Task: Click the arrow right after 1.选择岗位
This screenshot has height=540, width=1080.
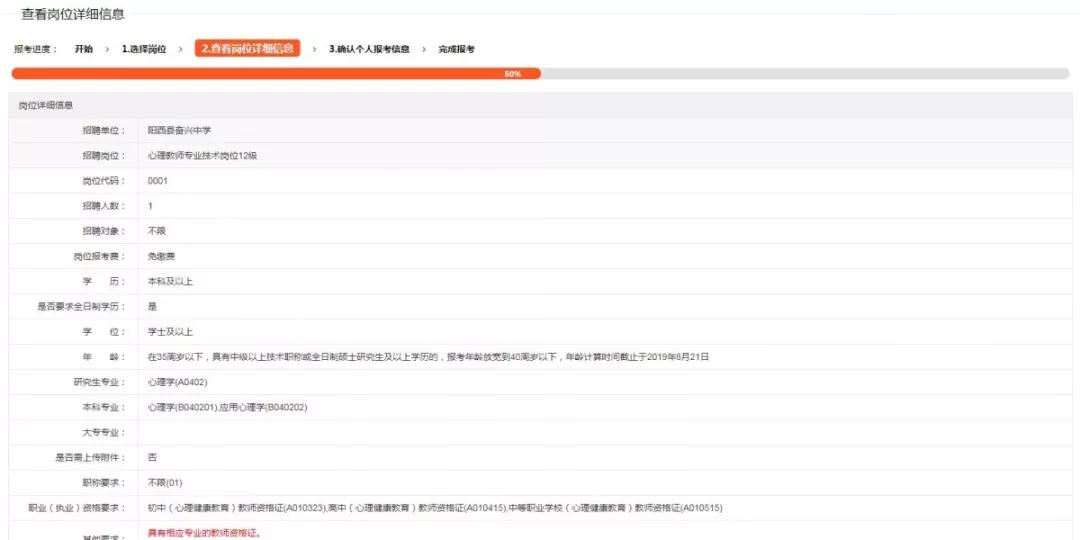Action: [x=180, y=49]
